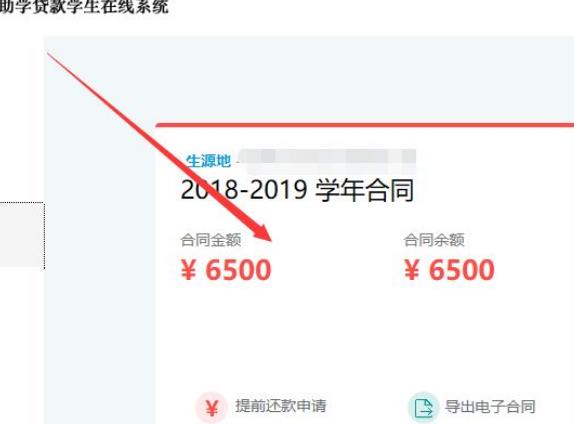Click the red bar atop the contract card
The image size is (574, 424).
coord(365,125)
